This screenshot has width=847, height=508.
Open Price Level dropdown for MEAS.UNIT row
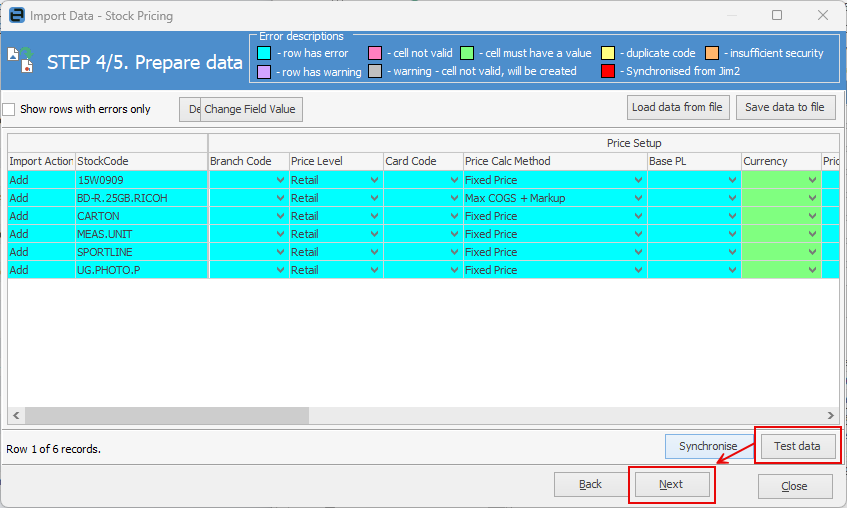pyautogui.click(x=374, y=234)
